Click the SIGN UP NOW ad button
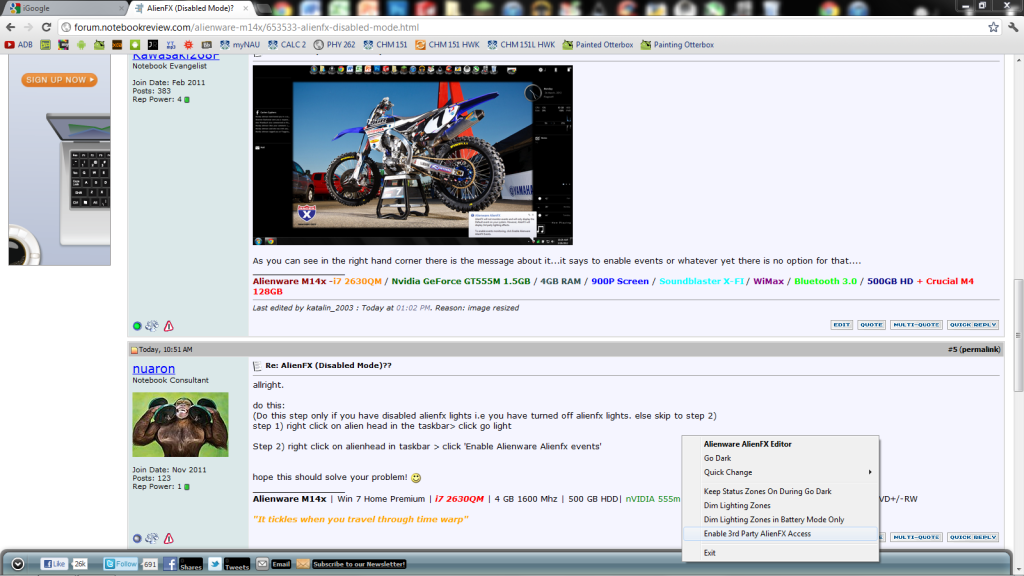The width and height of the screenshot is (1024, 576). point(59,80)
